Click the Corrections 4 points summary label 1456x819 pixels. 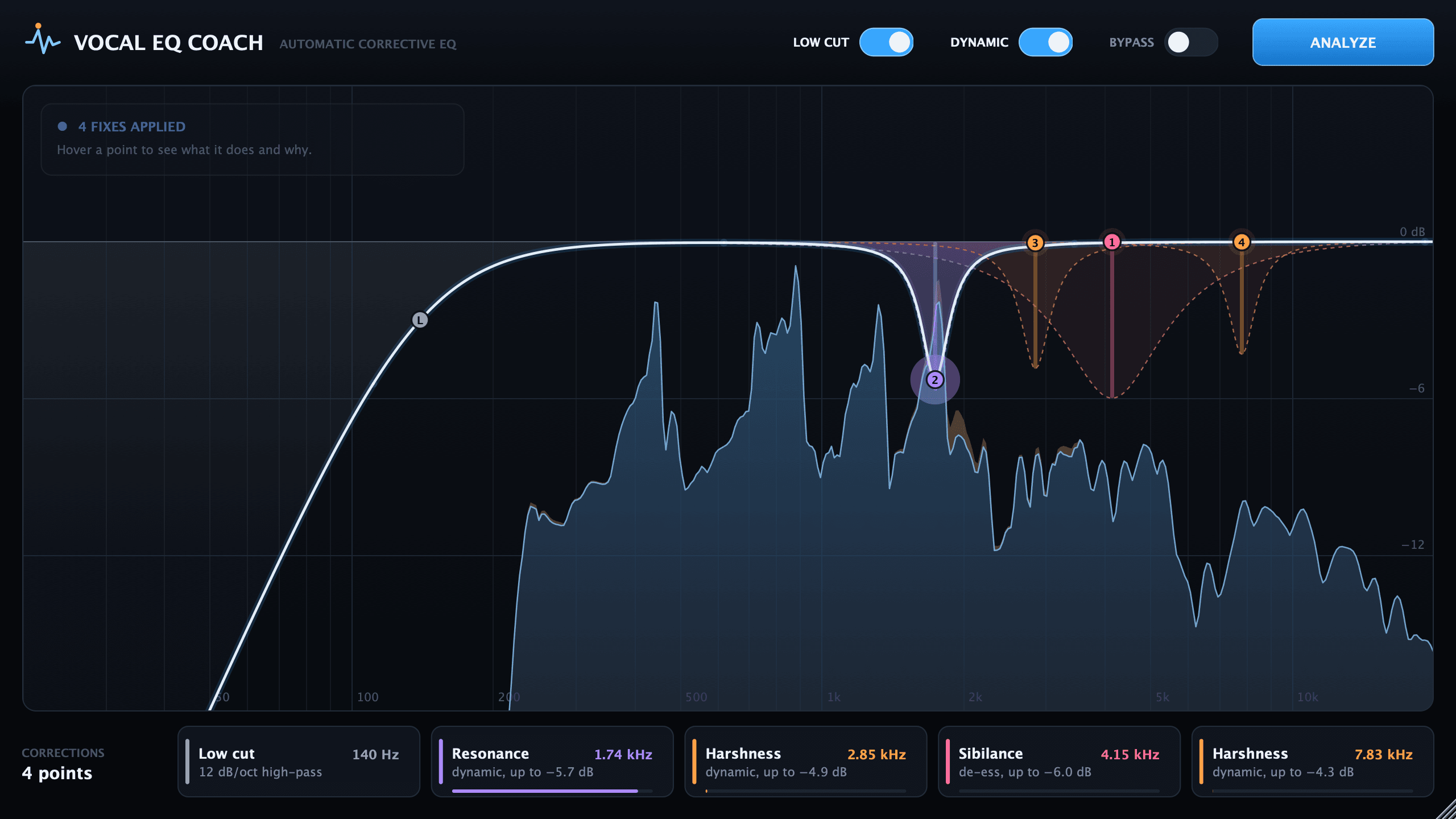(63, 764)
